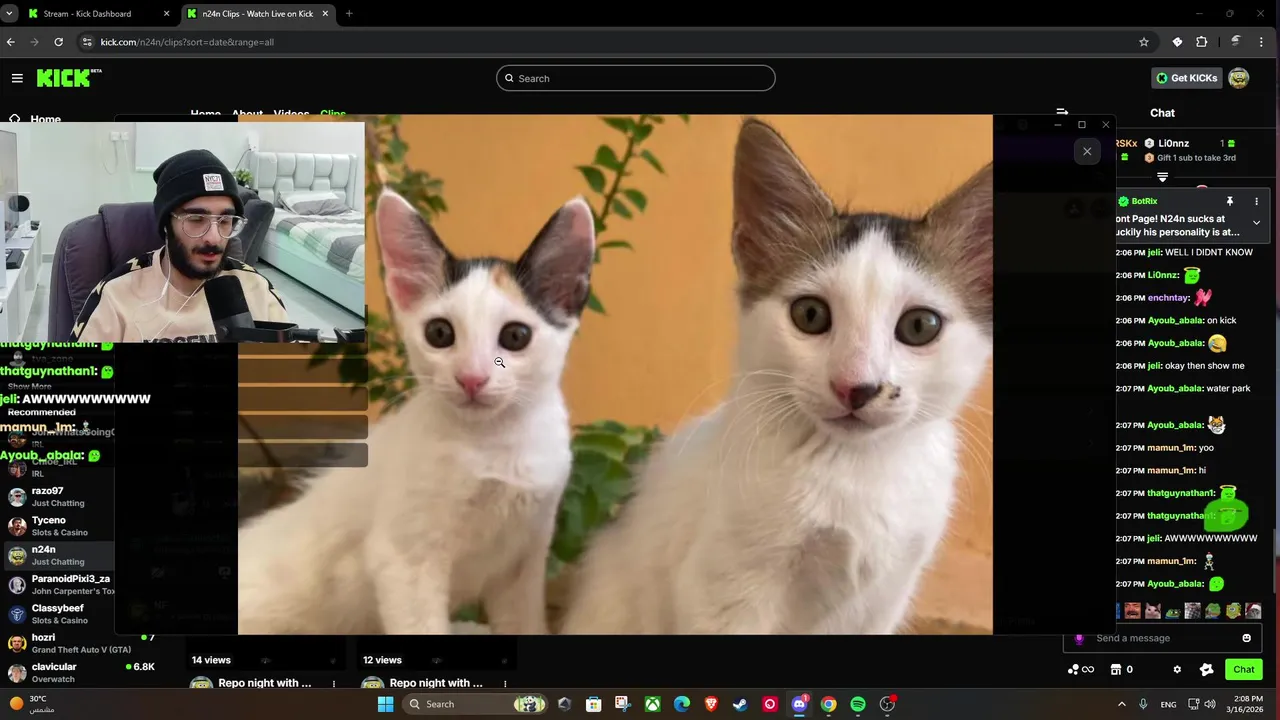Open hozri Grand Theft Auto V channel

80,643
